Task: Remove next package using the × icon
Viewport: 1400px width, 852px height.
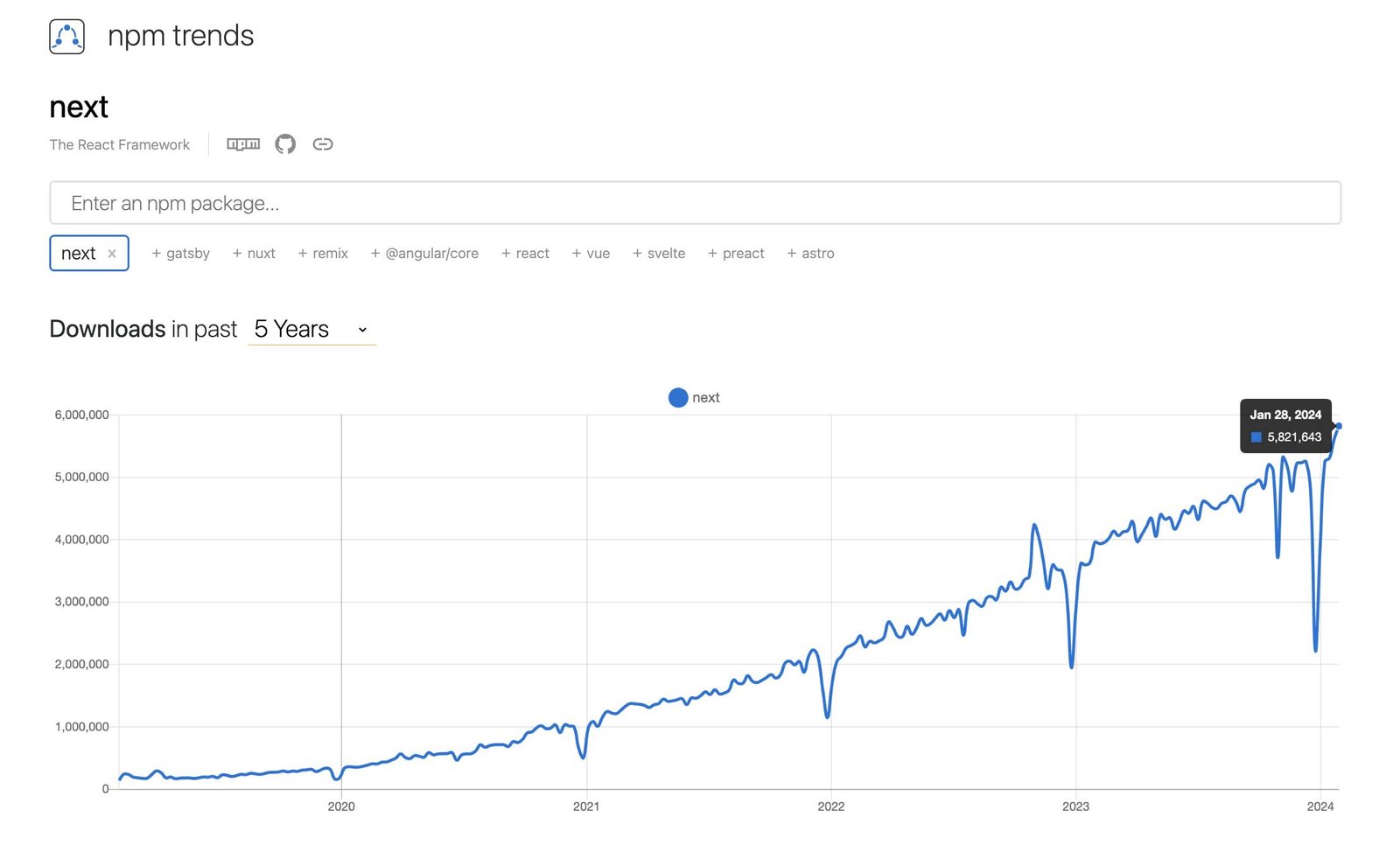Action: click(x=112, y=253)
